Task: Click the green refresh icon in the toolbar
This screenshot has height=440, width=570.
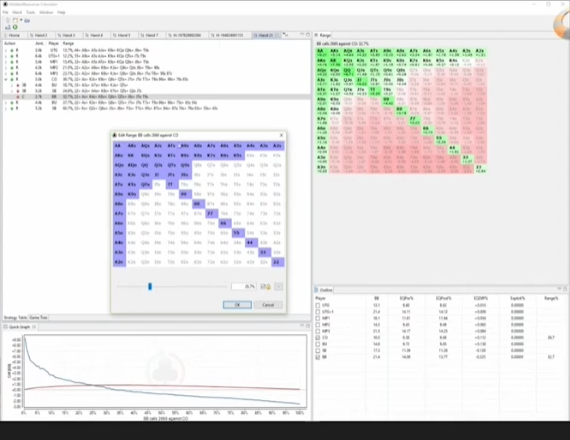Action: point(15,27)
